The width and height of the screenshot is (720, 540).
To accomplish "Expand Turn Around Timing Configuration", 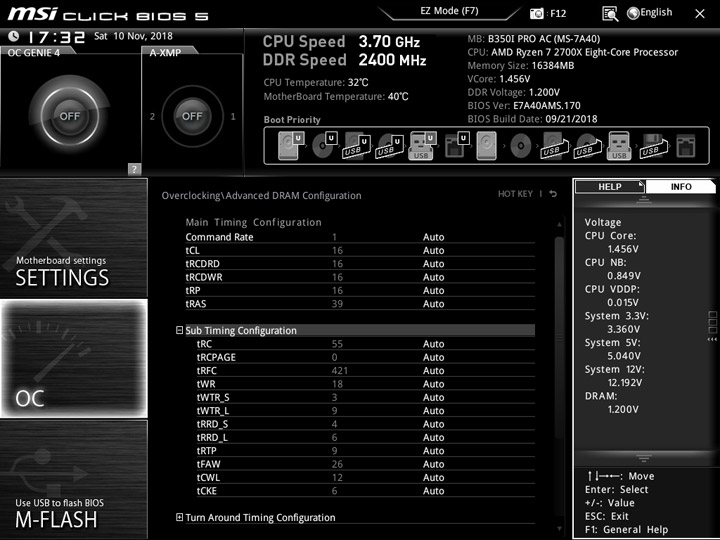I will [x=180, y=518].
